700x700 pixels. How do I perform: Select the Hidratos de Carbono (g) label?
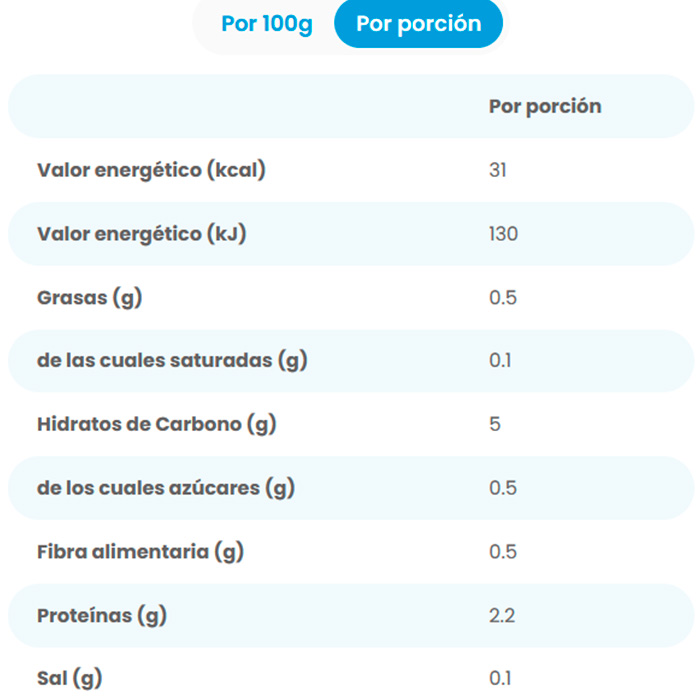pos(156,424)
